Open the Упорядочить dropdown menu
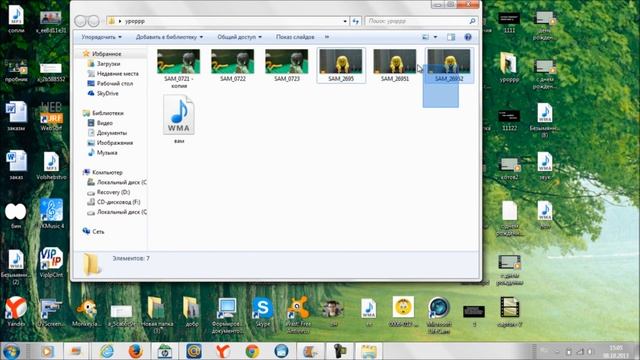Screen dimensions: 640x360 101,37
